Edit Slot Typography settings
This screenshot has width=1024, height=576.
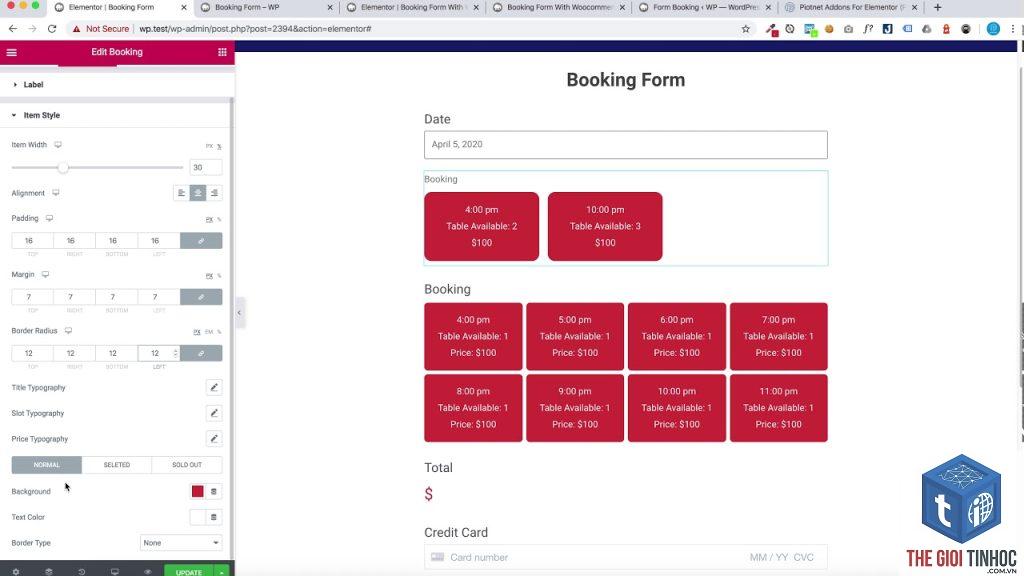tap(214, 413)
